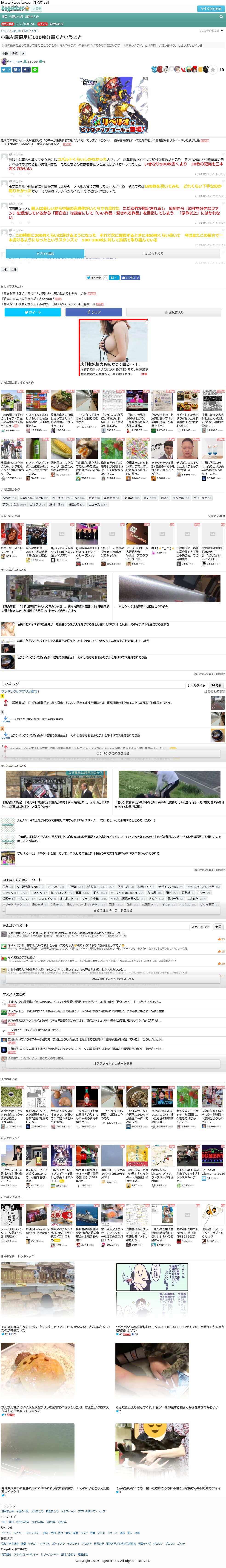Screen dimensions: 226x1568
Task: Click the wide blue ツイート share button
Action: pos(33,312)
